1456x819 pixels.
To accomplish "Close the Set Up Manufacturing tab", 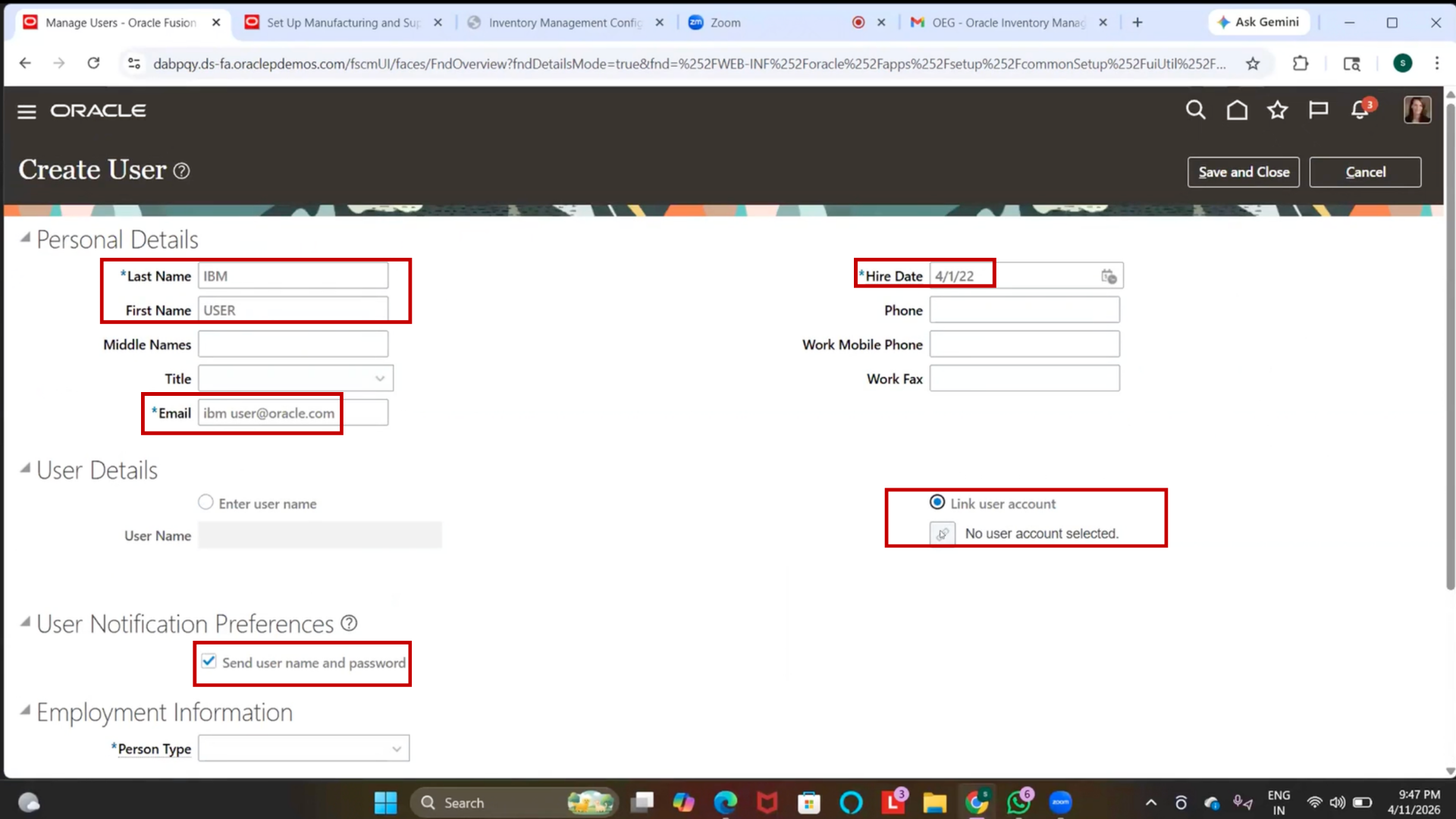I will [x=438, y=23].
